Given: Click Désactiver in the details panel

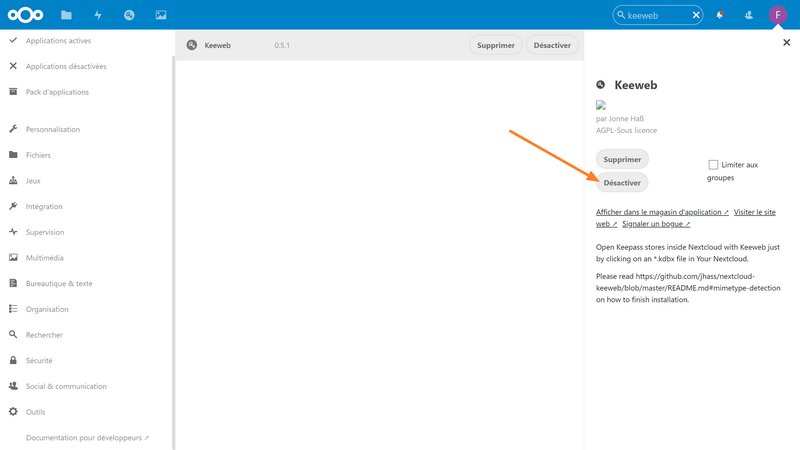Looking at the screenshot, I should [x=622, y=183].
